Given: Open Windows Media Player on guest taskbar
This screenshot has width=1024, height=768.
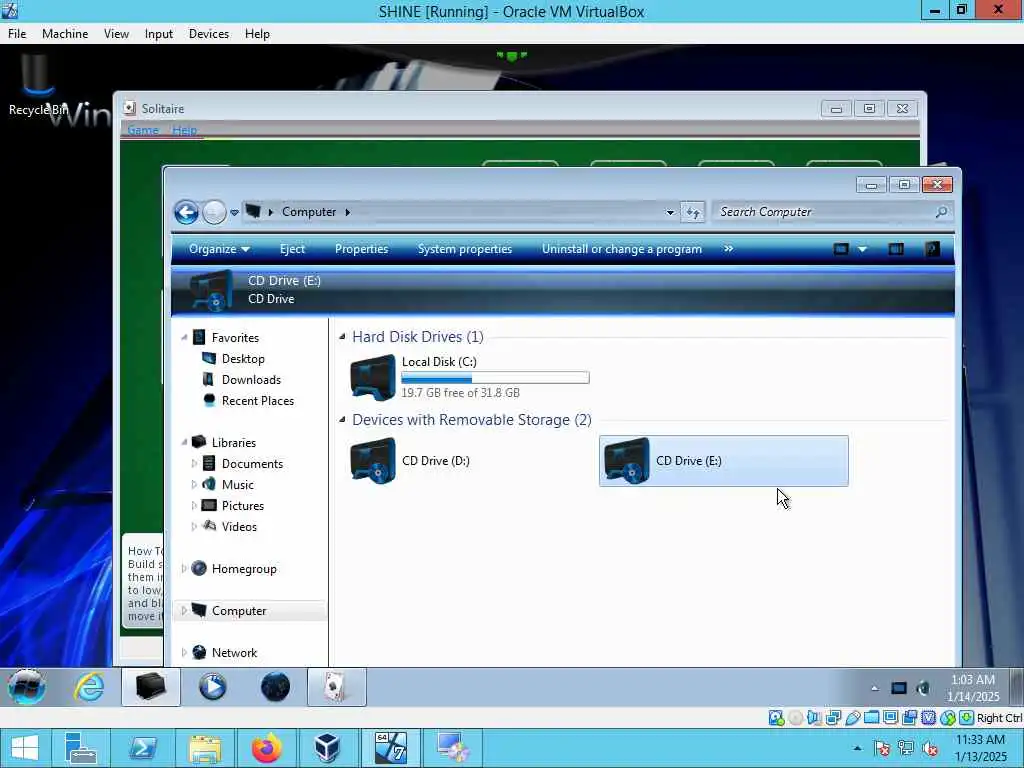Looking at the screenshot, I should coord(212,687).
